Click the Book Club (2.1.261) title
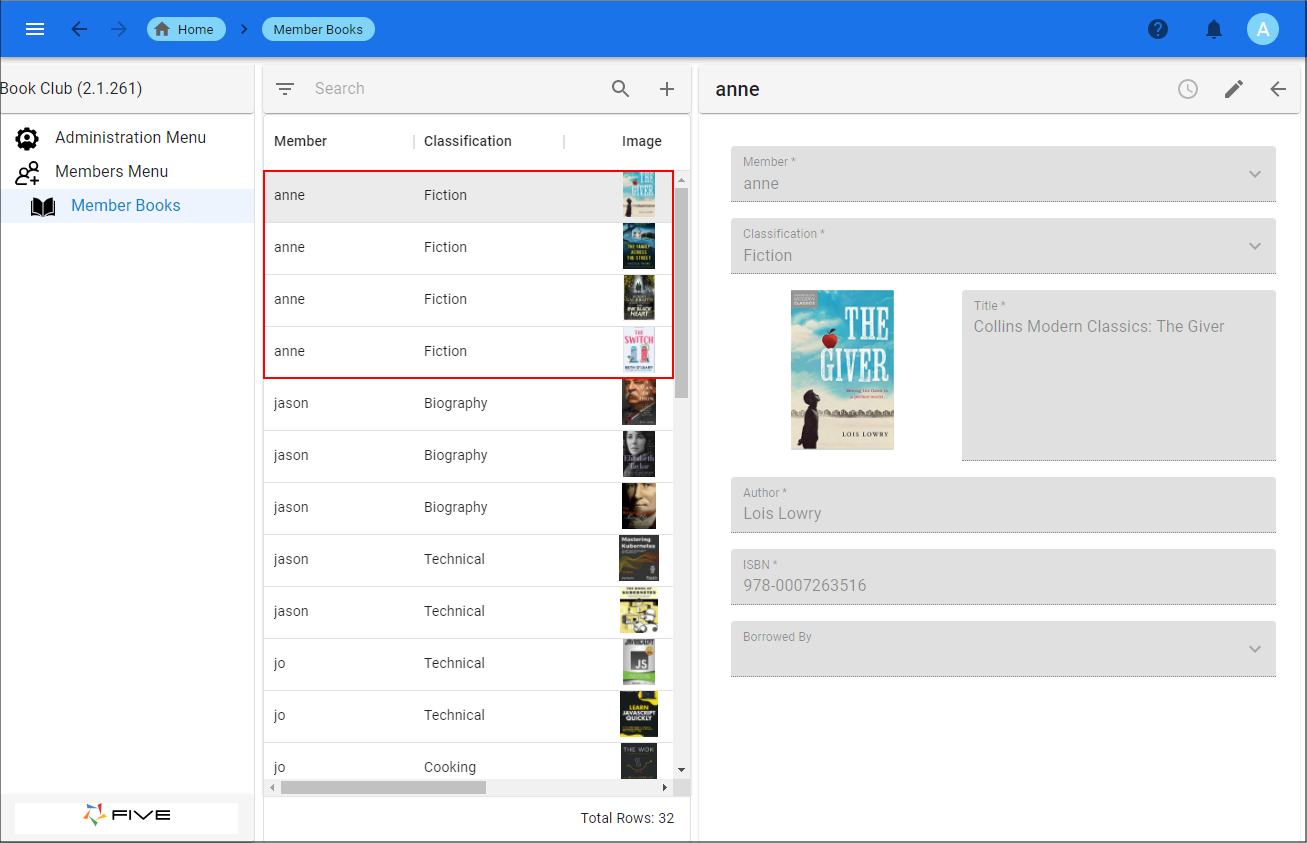This screenshot has height=843, width=1307. tap(71, 89)
